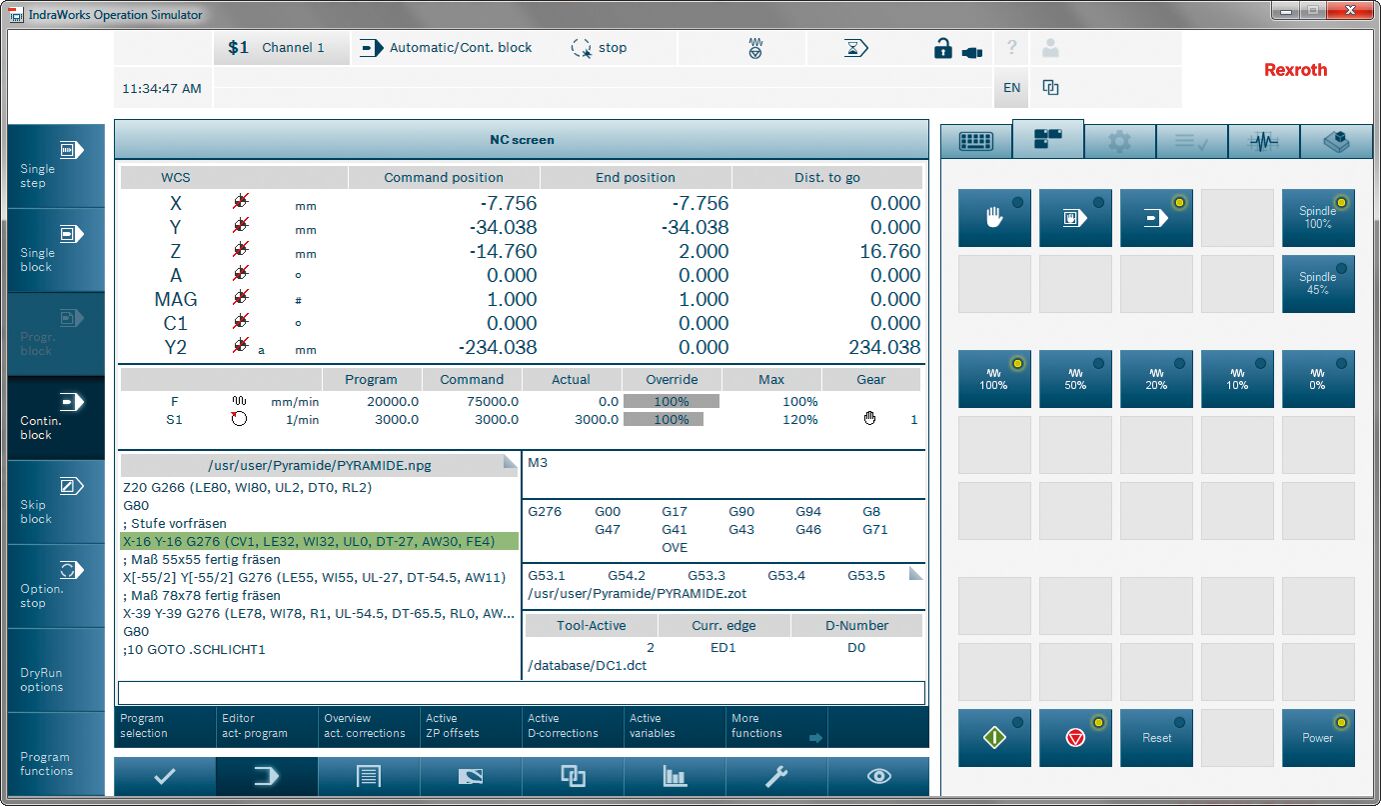Enable the manual hand mode button
This screenshot has width=1381, height=806.
click(x=994, y=218)
